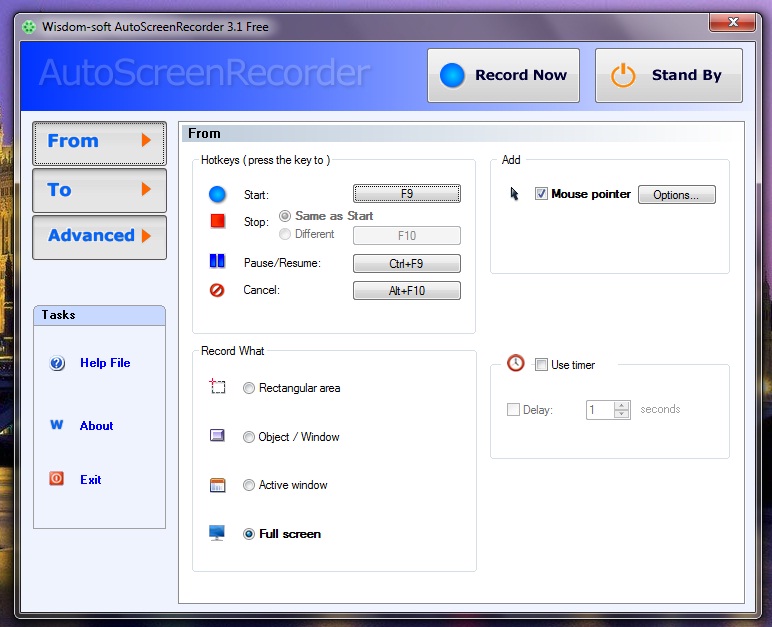Click the blue W About icon
Image resolution: width=772 pixels, height=627 pixels.
(57, 425)
